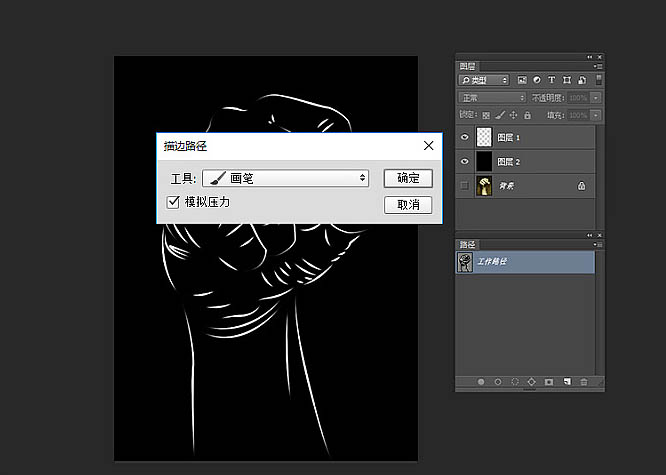Uncheck the 模拟压力 checkbox
666x475 pixels.
pos(173,202)
